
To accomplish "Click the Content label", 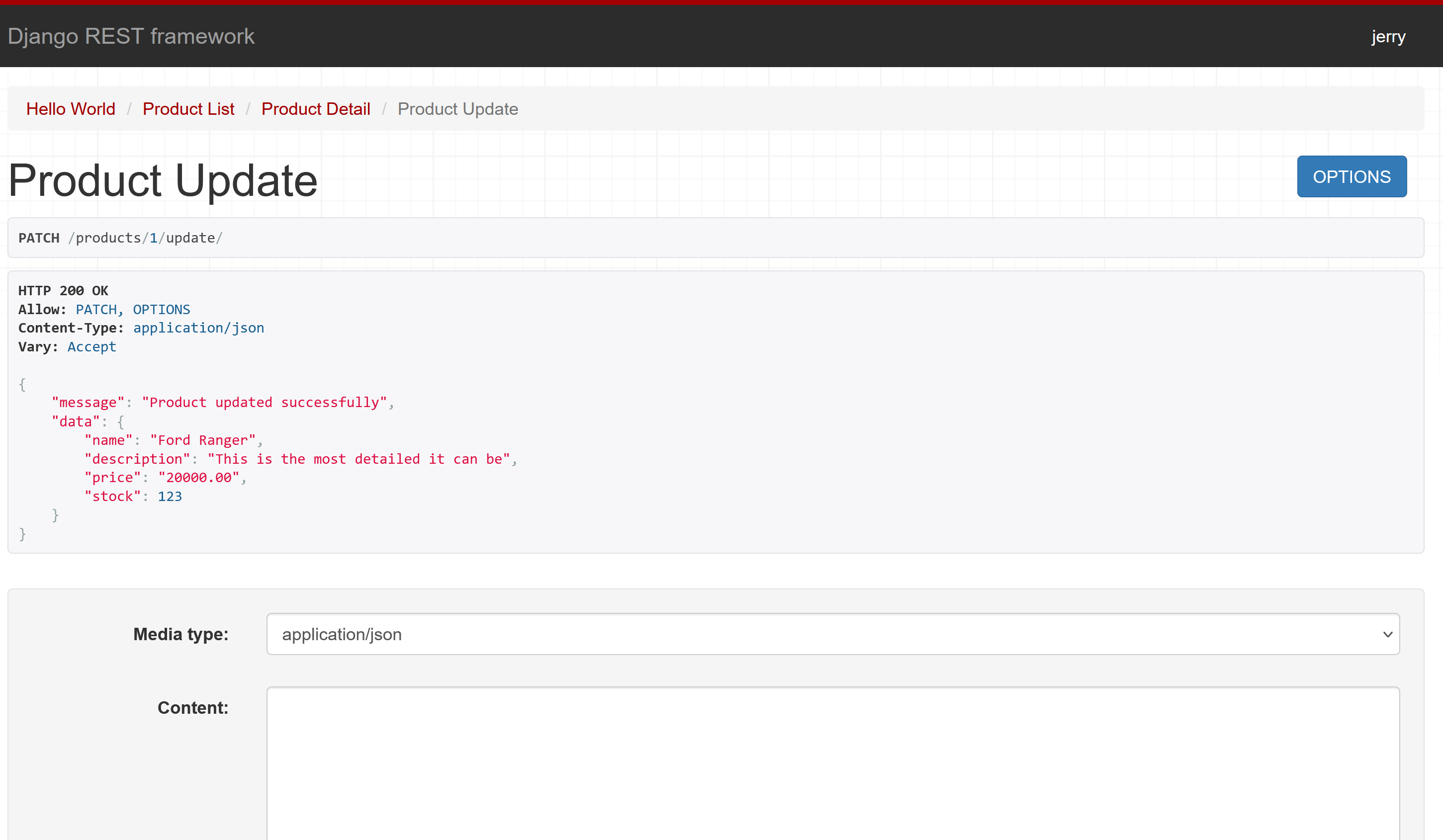I will 192,708.
